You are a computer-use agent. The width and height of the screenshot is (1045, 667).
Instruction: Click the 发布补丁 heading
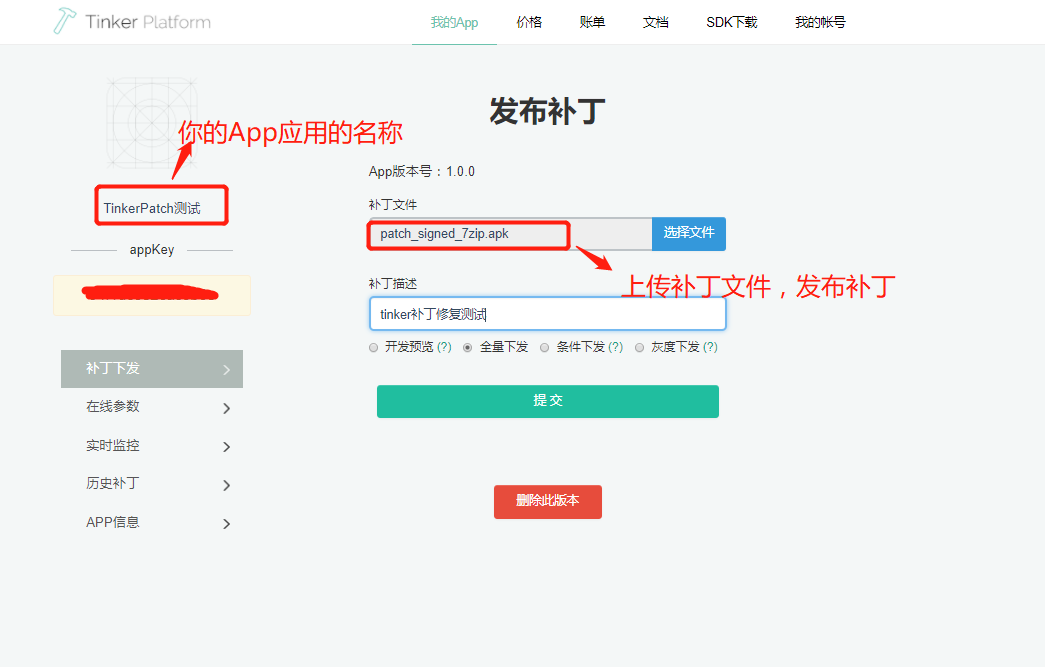click(548, 111)
